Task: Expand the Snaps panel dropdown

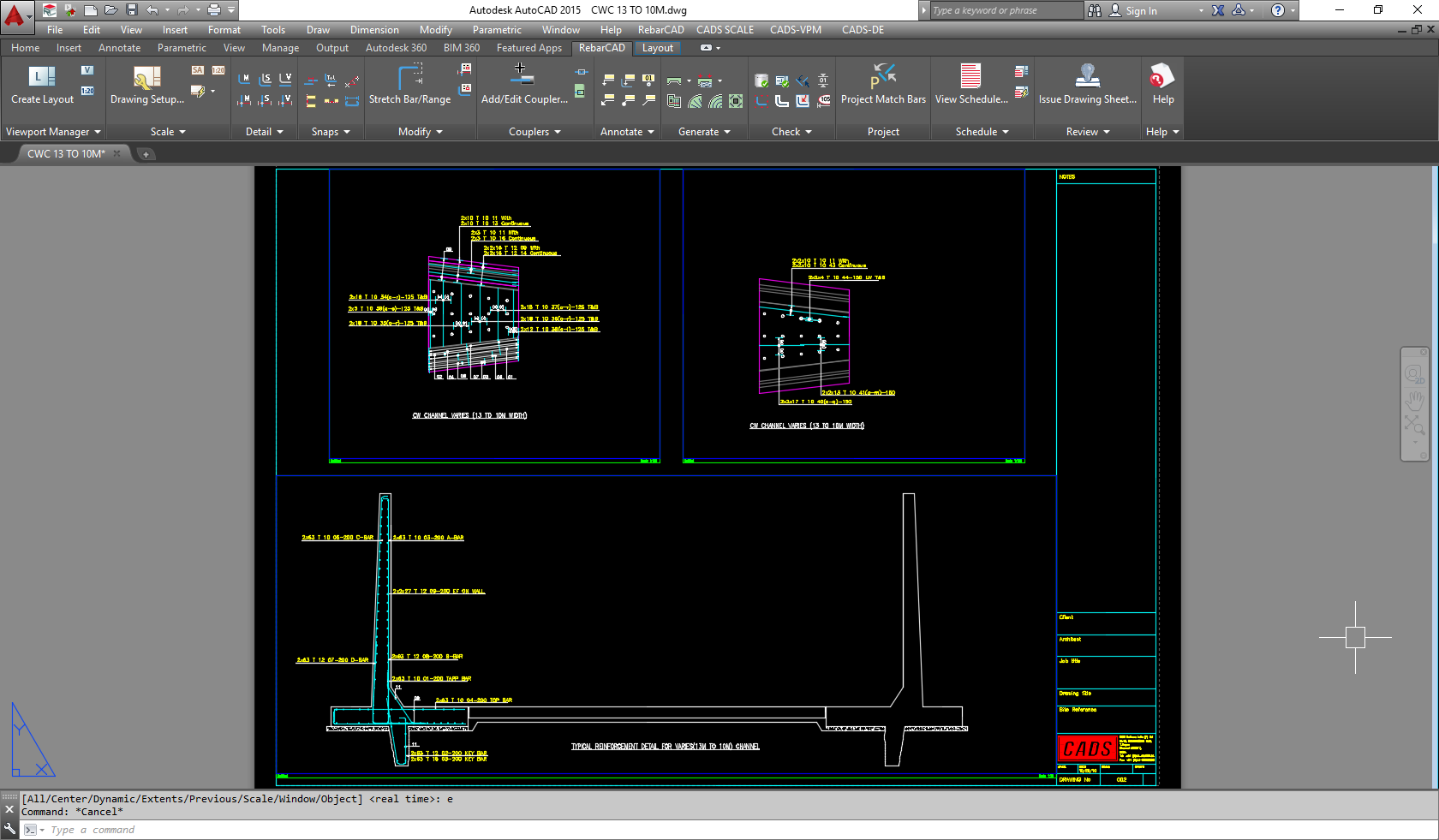Action: pos(348,131)
